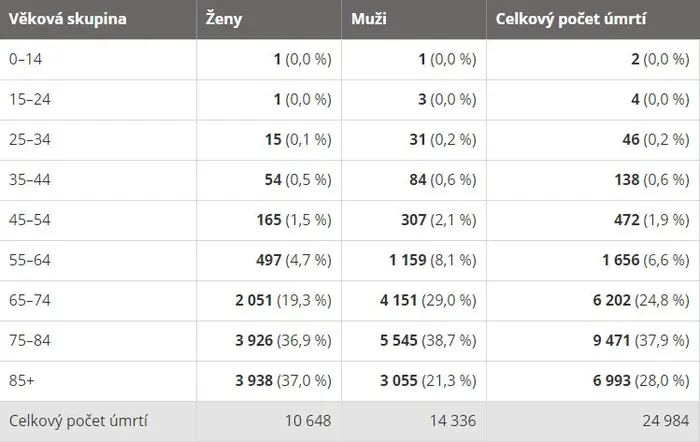The height and width of the screenshot is (442, 700).
Task: Click the Celkový počet úmrtí header
Action: tap(571, 19)
